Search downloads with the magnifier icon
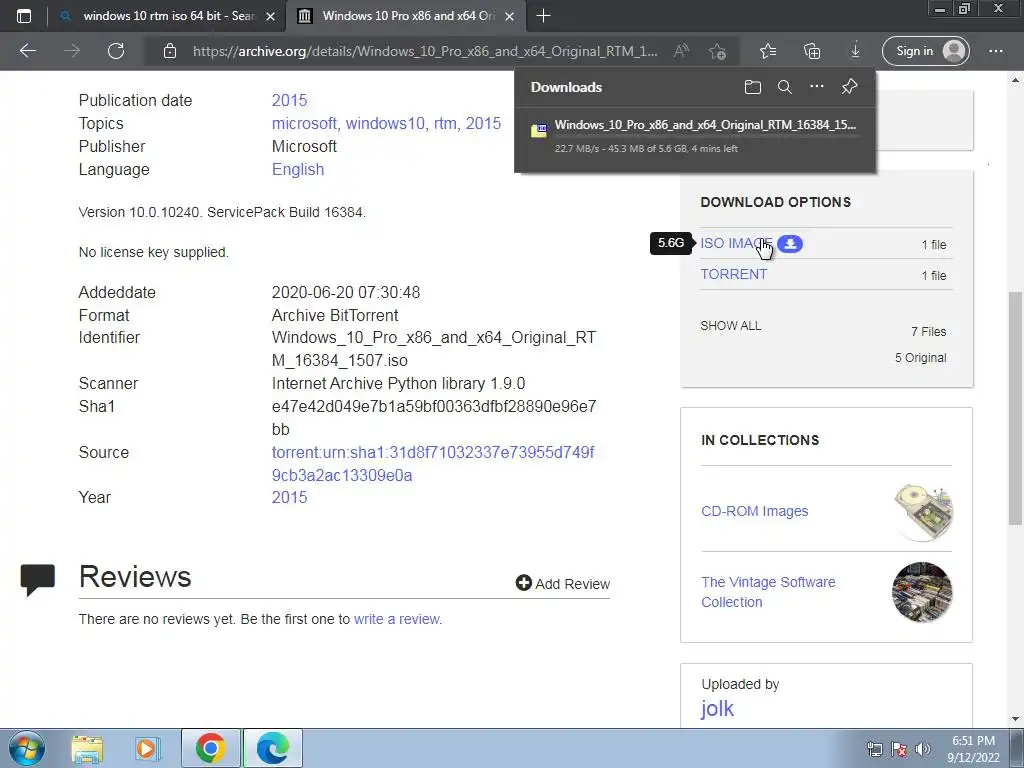Image resolution: width=1024 pixels, height=768 pixels. point(785,87)
